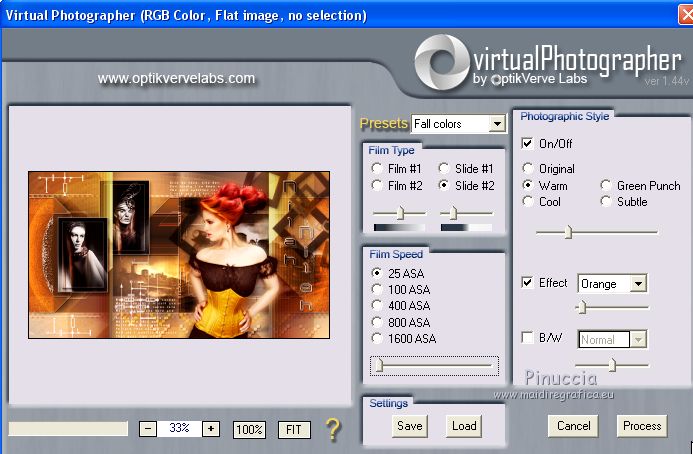The width and height of the screenshot is (693, 454).
Task: Toggle the Effect checkbox
Action: (x=527, y=282)
